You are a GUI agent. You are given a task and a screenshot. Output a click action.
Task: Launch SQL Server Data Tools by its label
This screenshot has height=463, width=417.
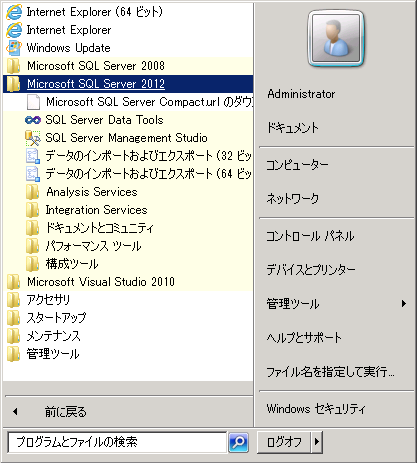[104, 120]
